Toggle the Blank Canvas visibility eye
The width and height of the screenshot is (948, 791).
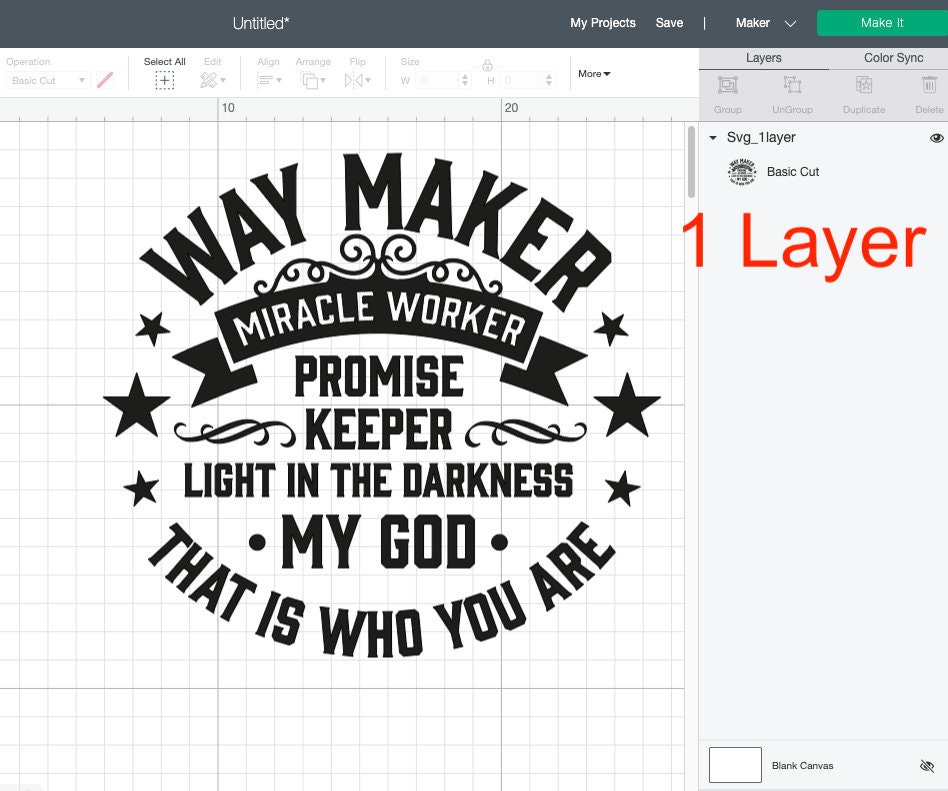[x=925, y=765]
